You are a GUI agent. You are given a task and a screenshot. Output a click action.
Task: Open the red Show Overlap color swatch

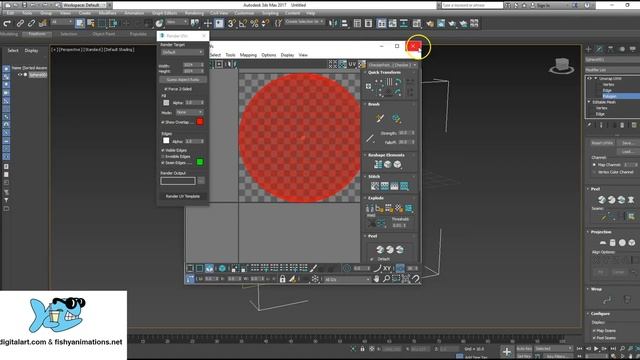[200, 122]
